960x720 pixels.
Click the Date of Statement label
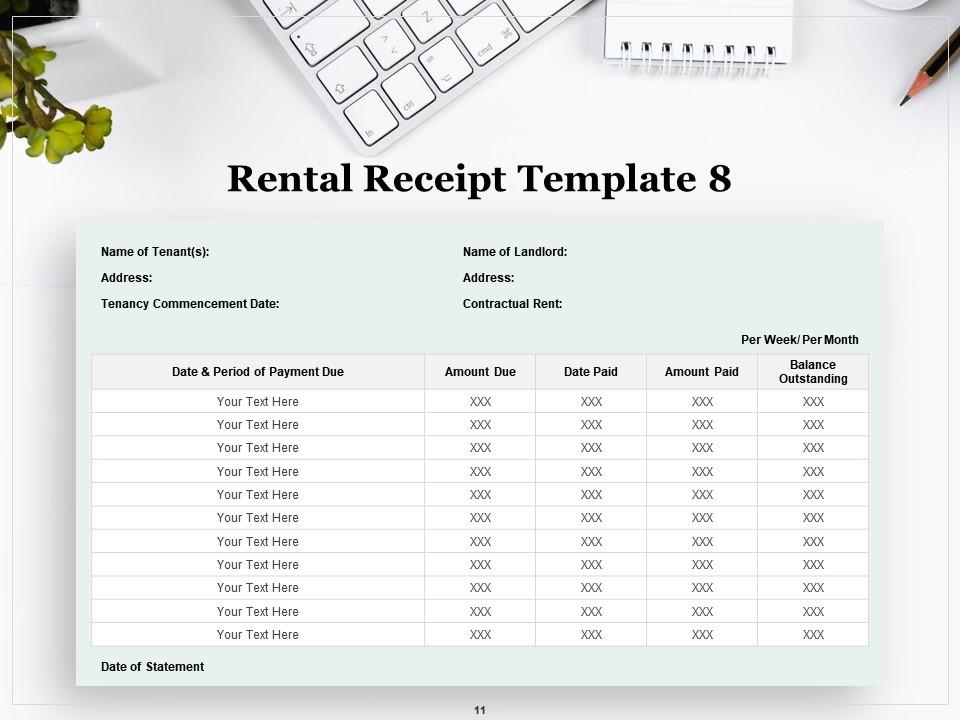[x=152, y=666]
